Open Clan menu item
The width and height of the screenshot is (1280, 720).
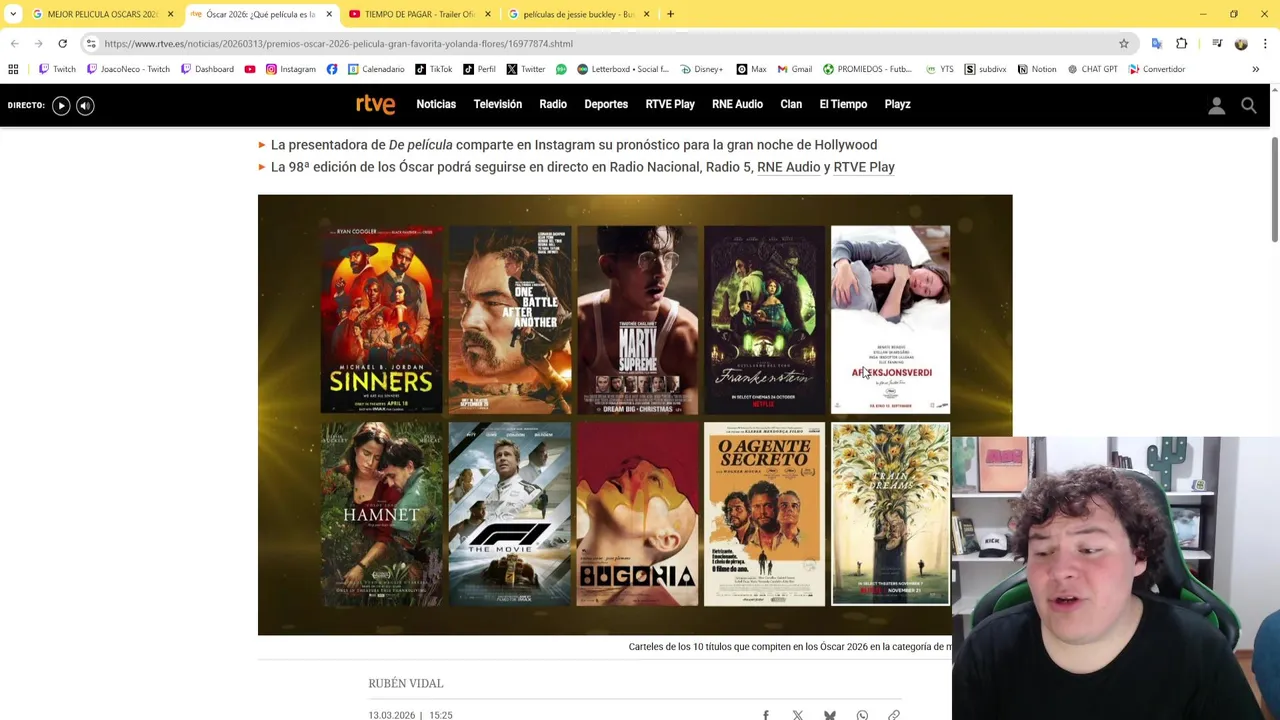point(791,104)
